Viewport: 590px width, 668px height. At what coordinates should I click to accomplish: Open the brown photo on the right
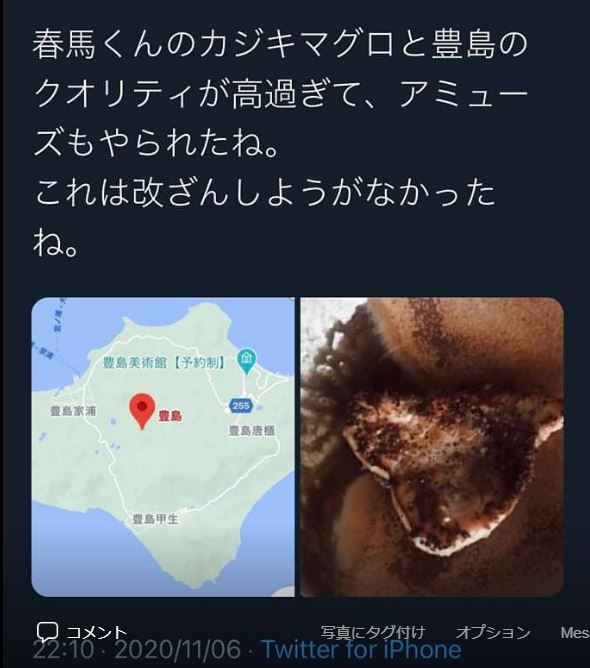click(432, 447)
